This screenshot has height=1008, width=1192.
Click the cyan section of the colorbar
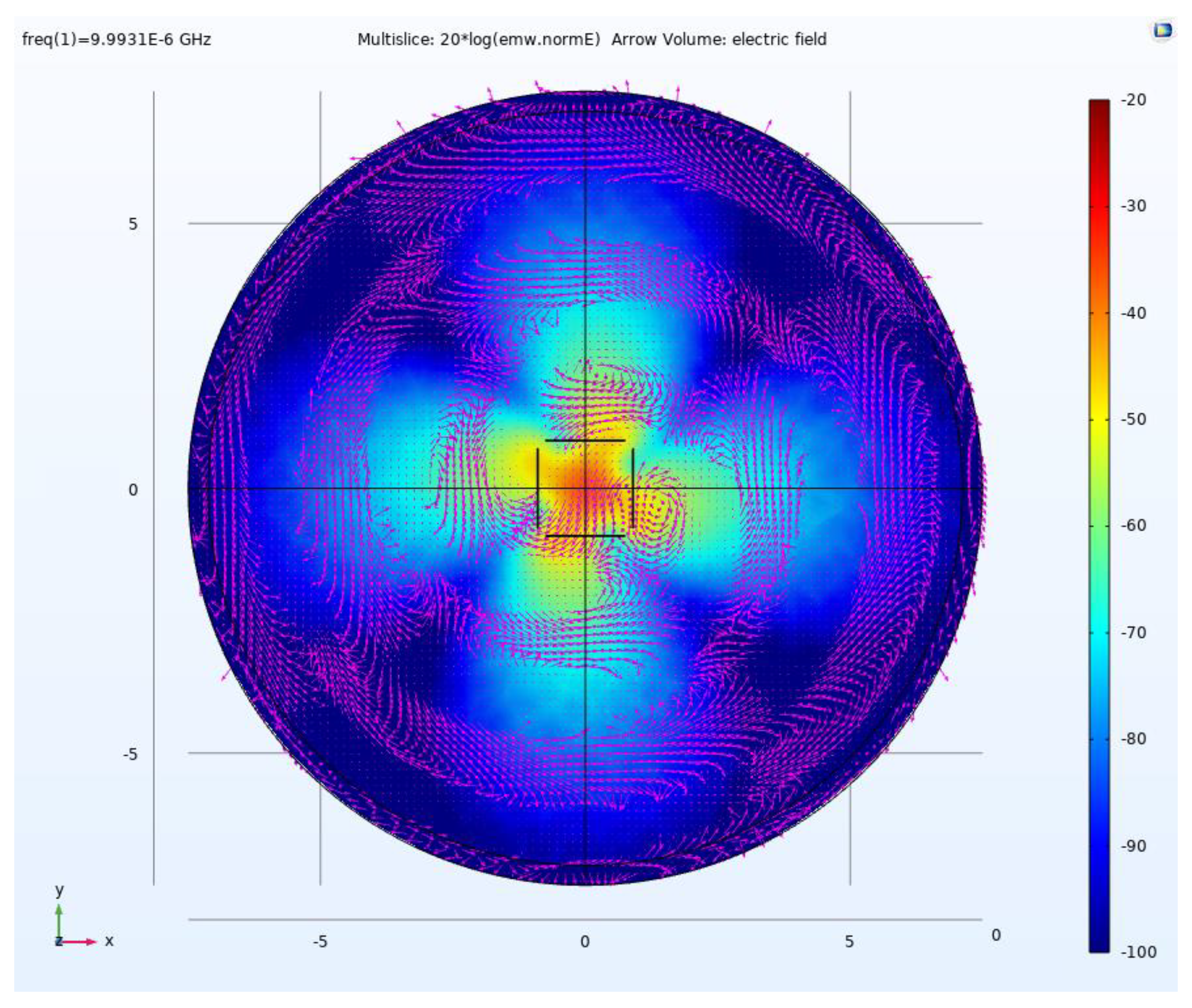[1099, 634]
